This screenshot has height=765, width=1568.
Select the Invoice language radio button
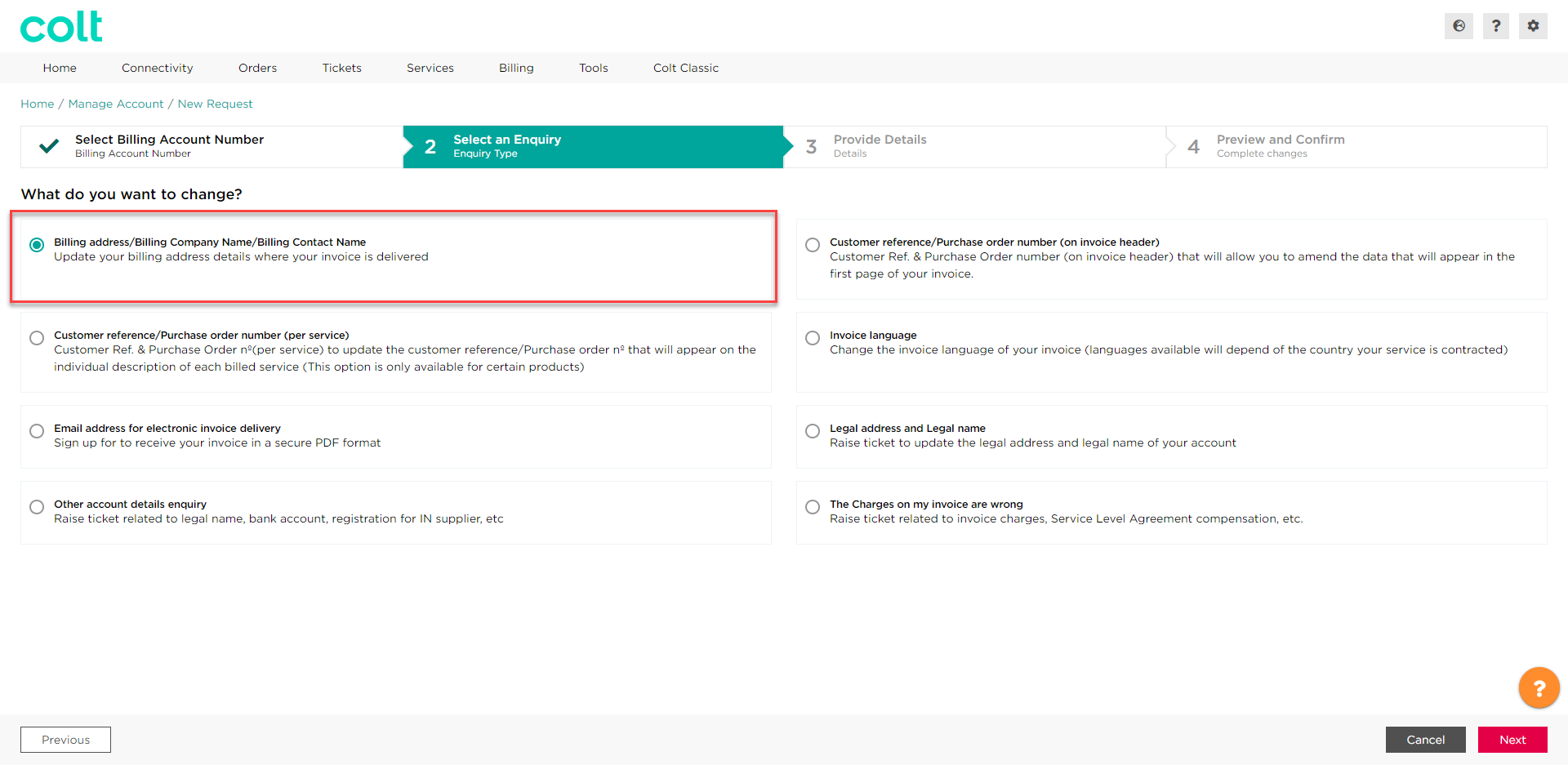click(x=813, y=338)
